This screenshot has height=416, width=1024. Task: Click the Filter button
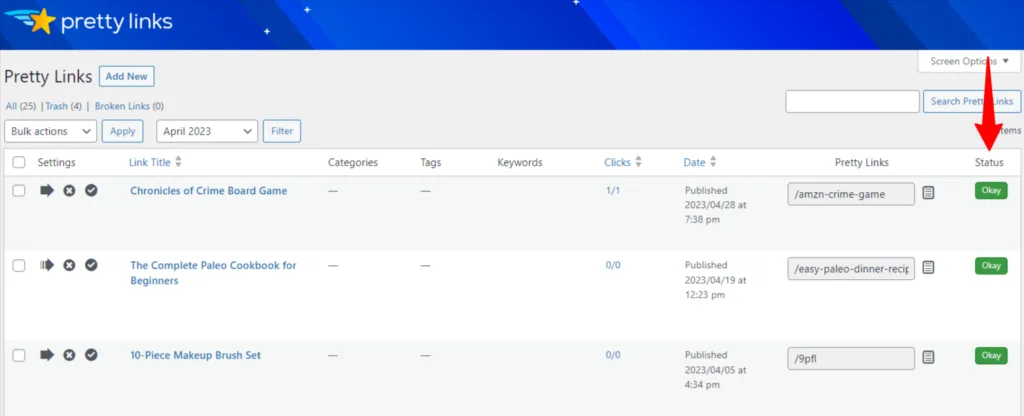[x=281, y=131]
